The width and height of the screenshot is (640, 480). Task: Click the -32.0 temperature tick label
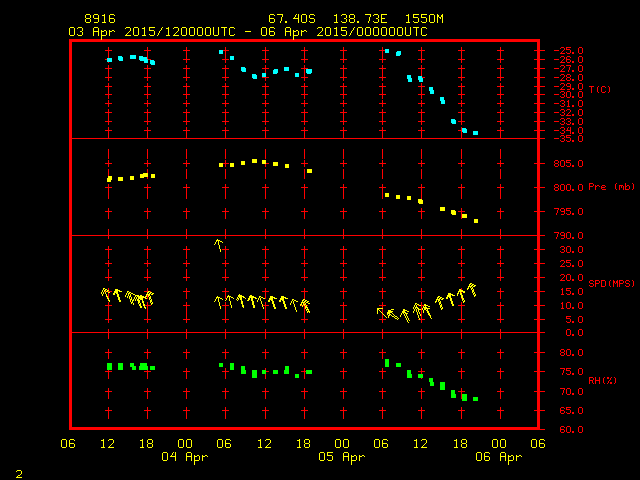pos(569,113)
